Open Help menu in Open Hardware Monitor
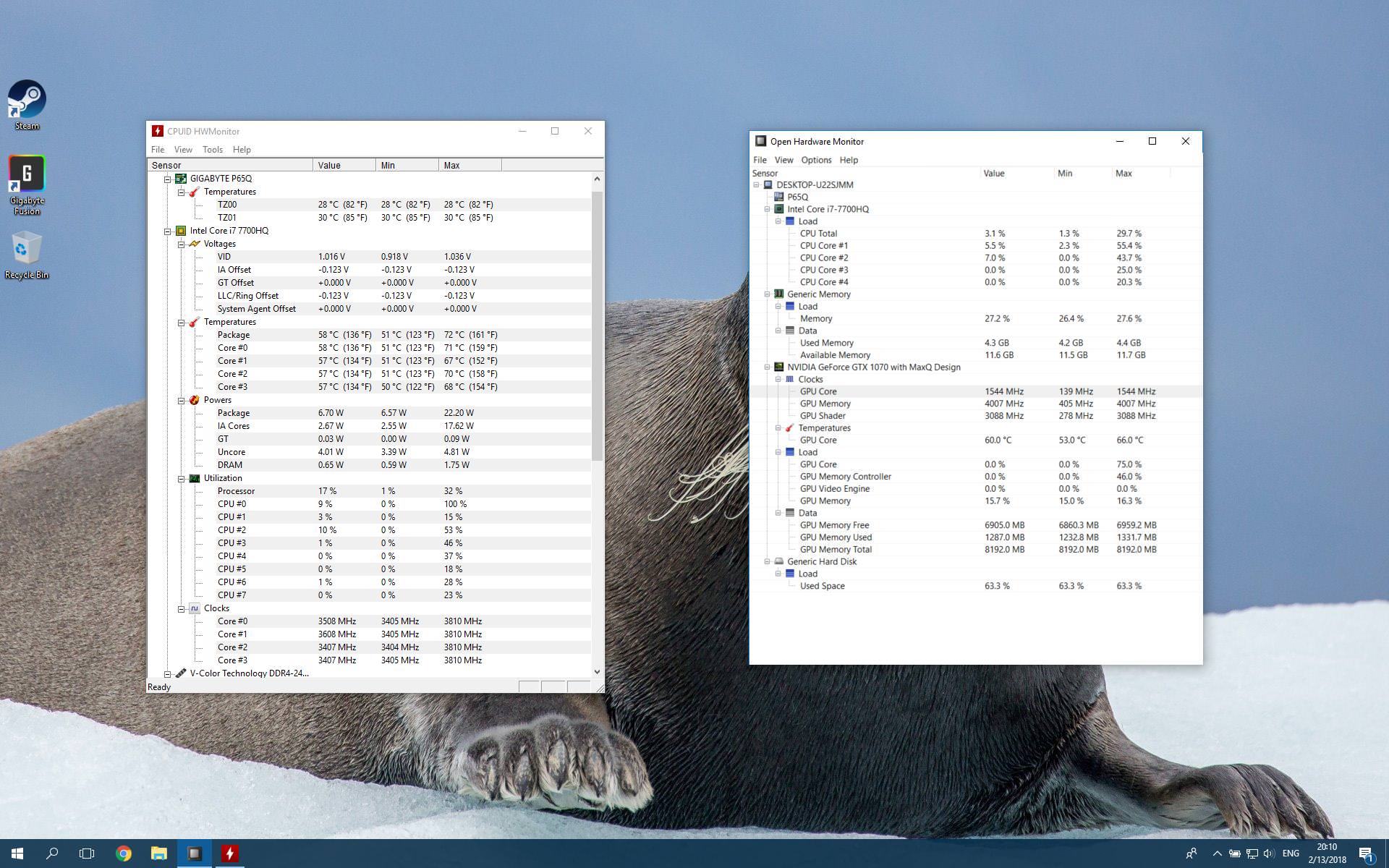Viewport: 1389px width, 868px height. tap(849, 160)
